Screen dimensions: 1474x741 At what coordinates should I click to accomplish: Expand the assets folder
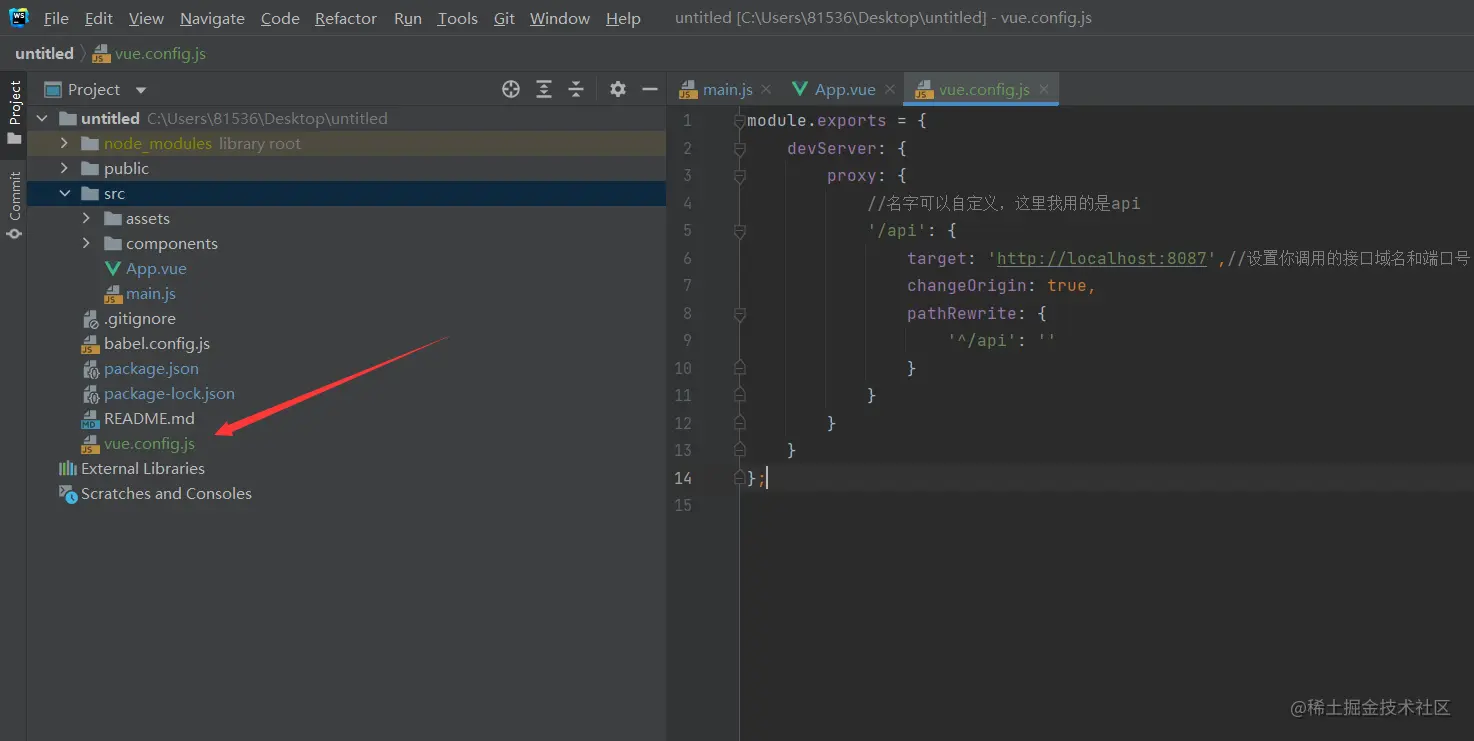pos(86,218)
